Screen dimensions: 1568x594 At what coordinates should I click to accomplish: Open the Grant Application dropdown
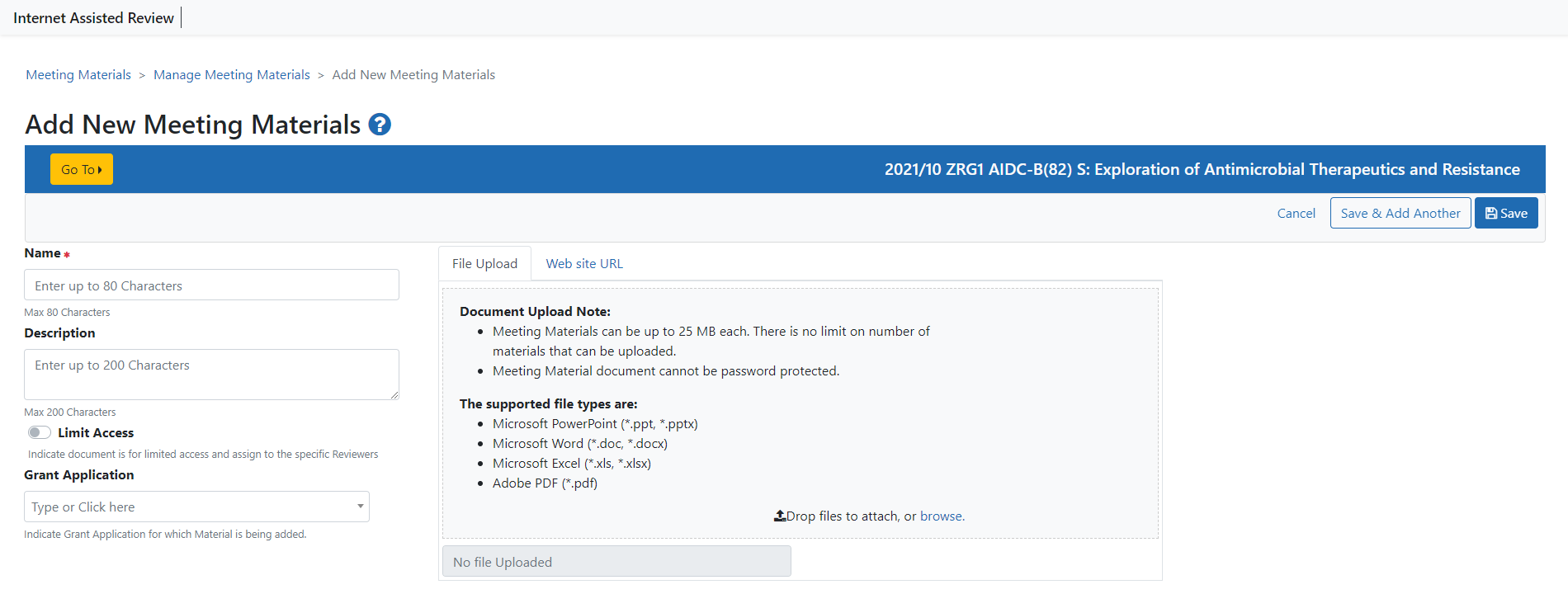pyautogui.click(x=196, y=507)
